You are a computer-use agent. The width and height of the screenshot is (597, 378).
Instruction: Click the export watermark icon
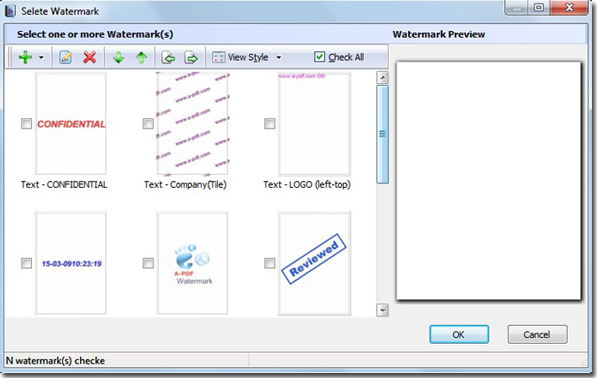coord(191,57)
